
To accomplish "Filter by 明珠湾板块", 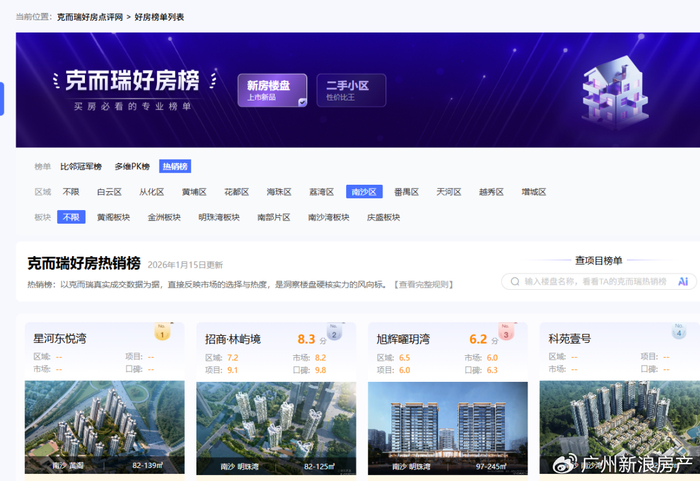I will tap(219, 217).
